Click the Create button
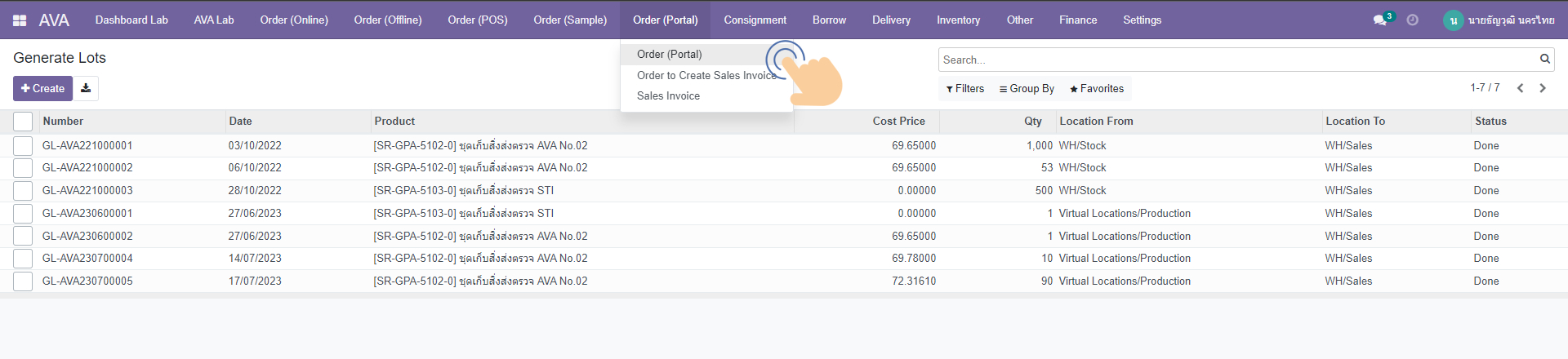1568x359 pixels. 42,88
